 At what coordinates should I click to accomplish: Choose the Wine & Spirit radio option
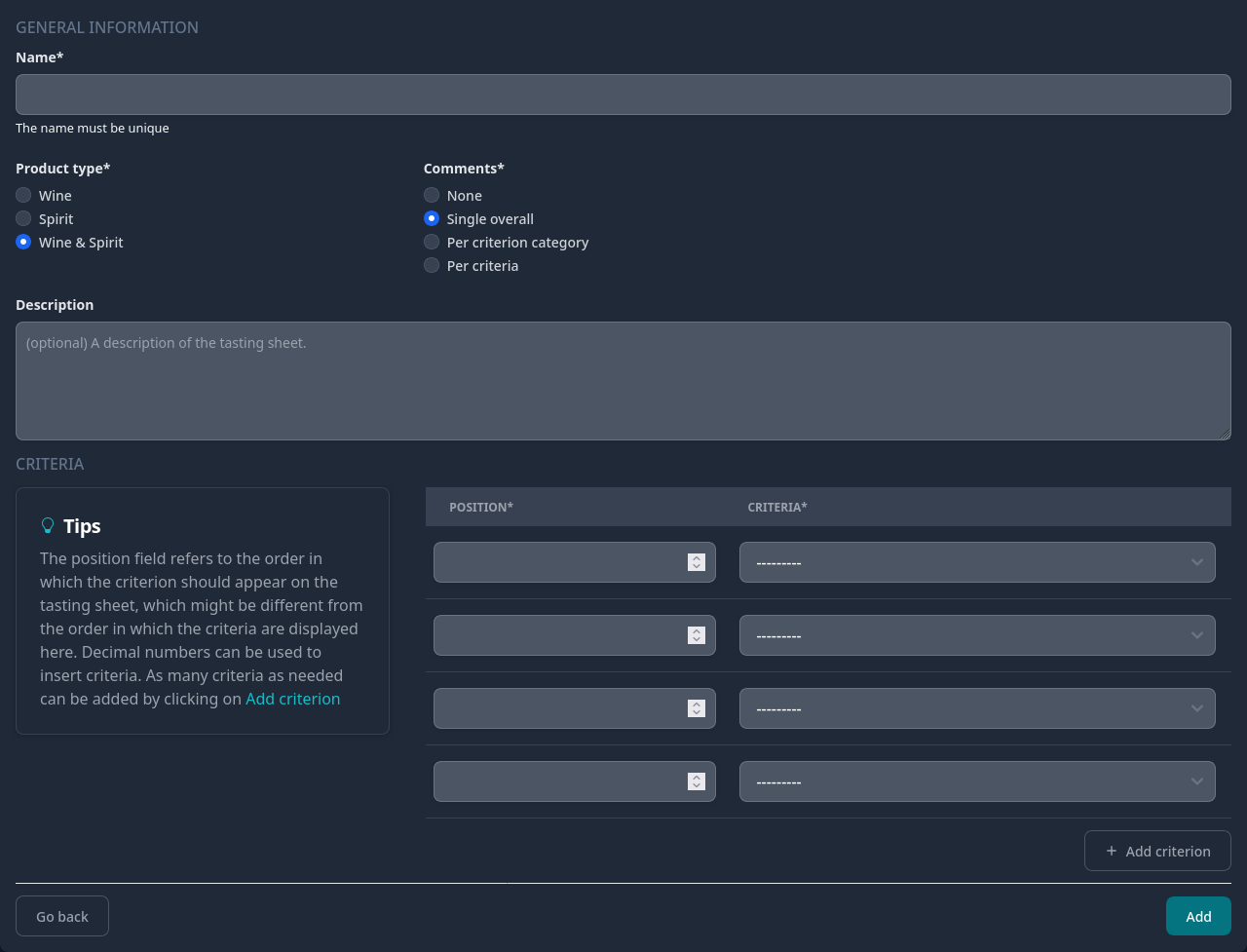[23, 242]
